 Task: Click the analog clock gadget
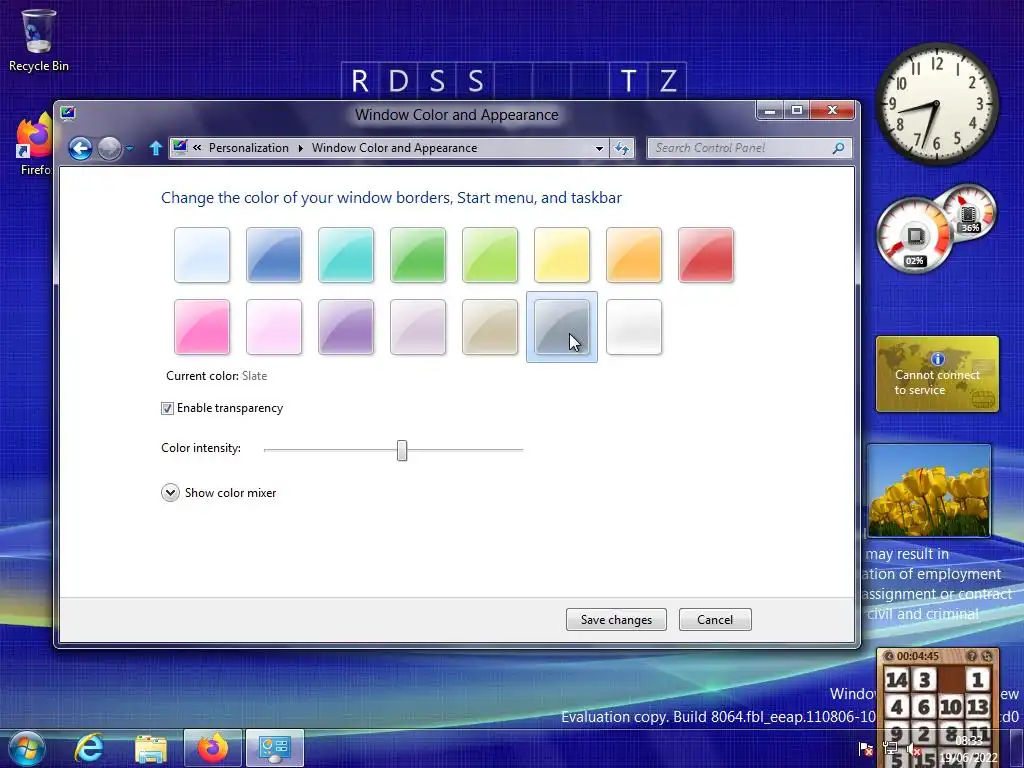[936, 103]
